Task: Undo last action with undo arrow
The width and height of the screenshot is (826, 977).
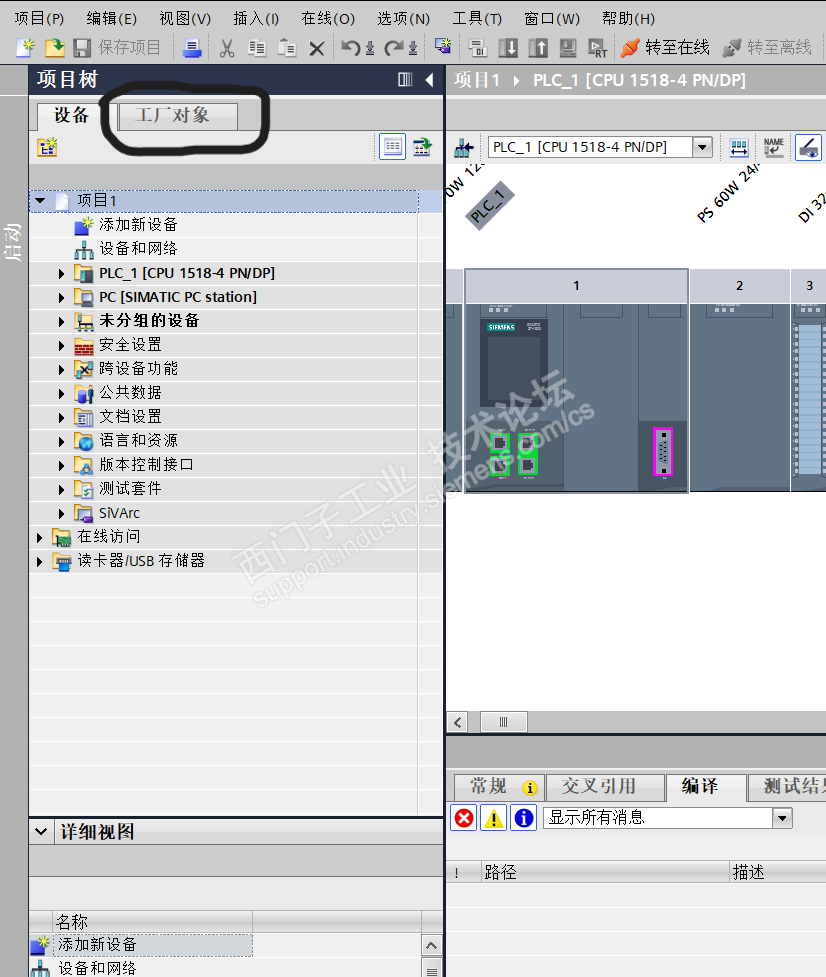Action: [x=351, y=47]
